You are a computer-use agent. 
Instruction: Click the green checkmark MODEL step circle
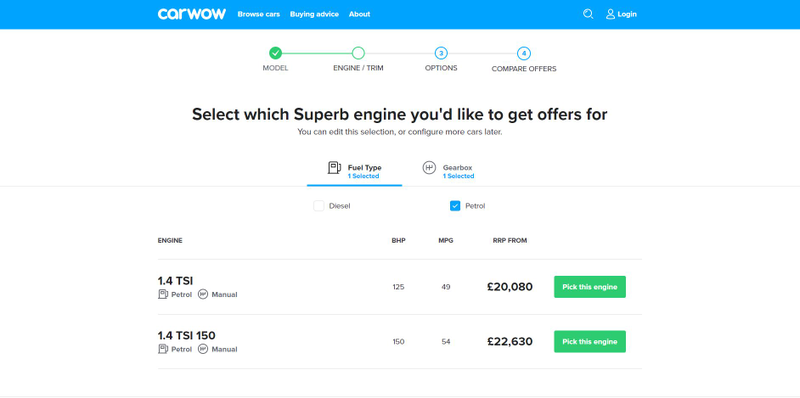(276, 53)
